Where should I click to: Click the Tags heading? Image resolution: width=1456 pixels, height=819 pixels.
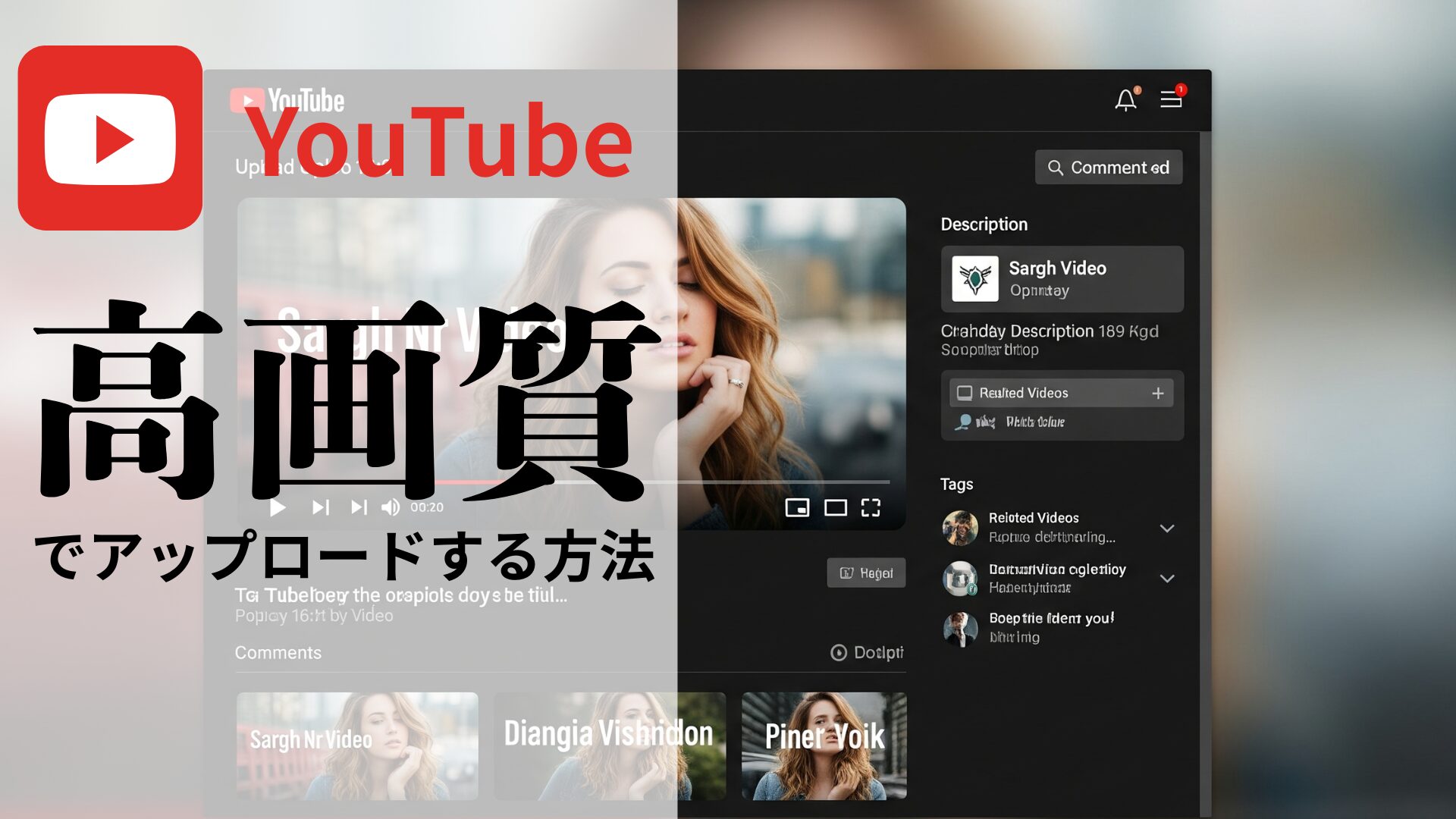[x=957, y=484]
